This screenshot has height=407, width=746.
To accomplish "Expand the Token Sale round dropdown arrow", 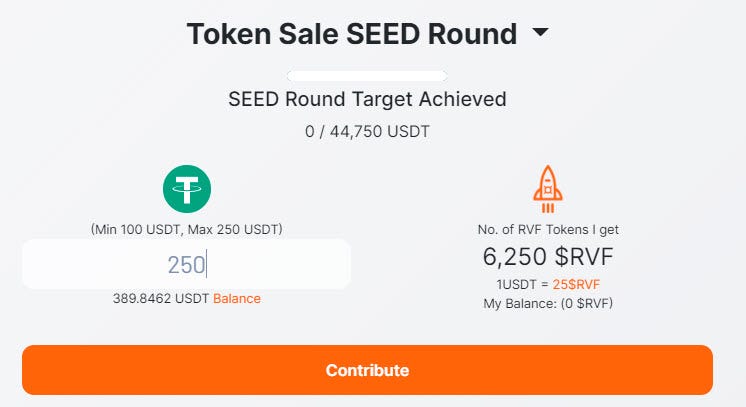I will [x=540, y=32].
